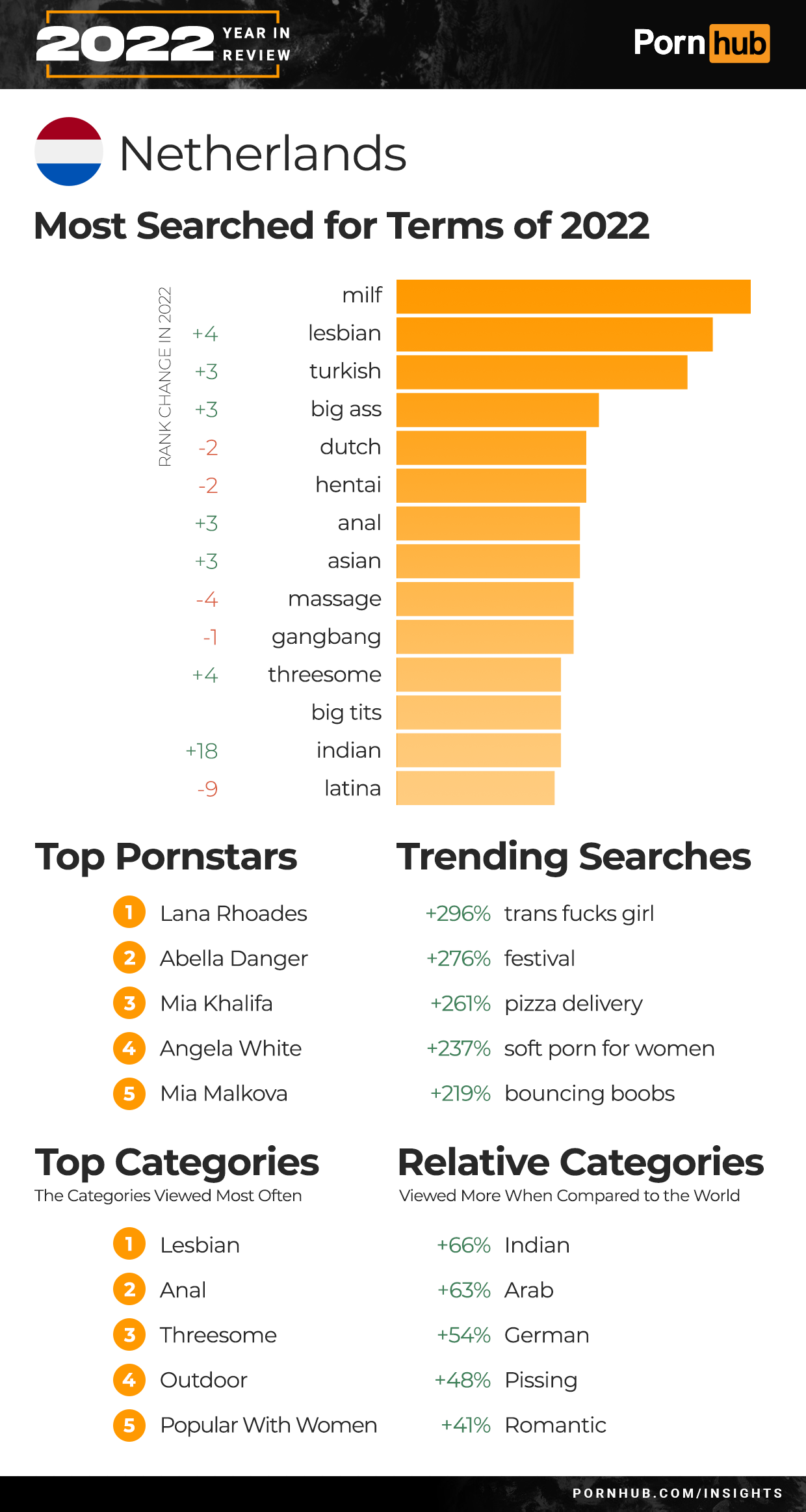
Task: Click number 5 badge beside Mia Malkova
Action: coord(129,1093)
